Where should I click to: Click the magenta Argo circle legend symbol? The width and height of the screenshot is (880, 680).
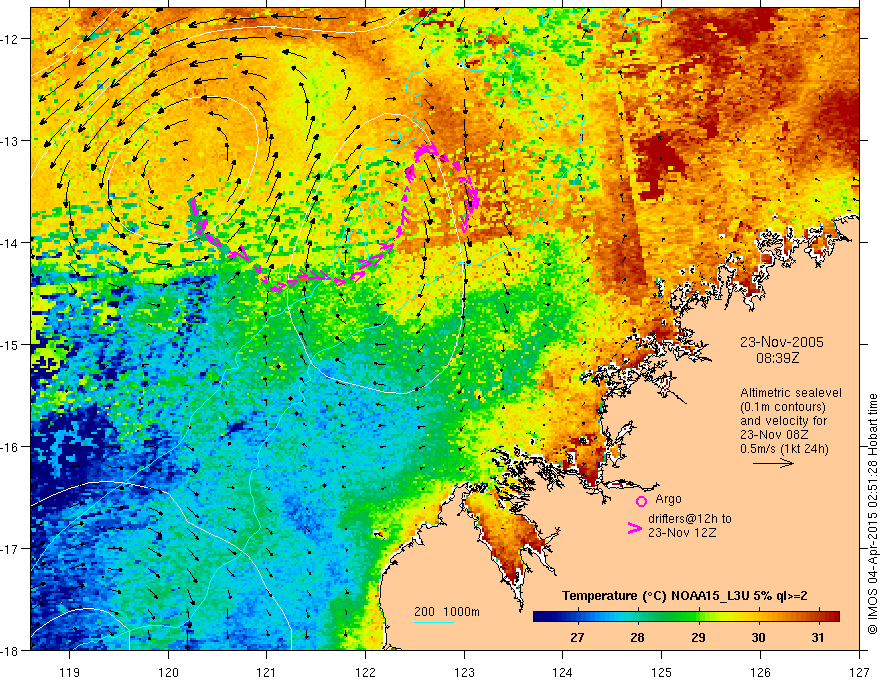[x=641, y=501]
